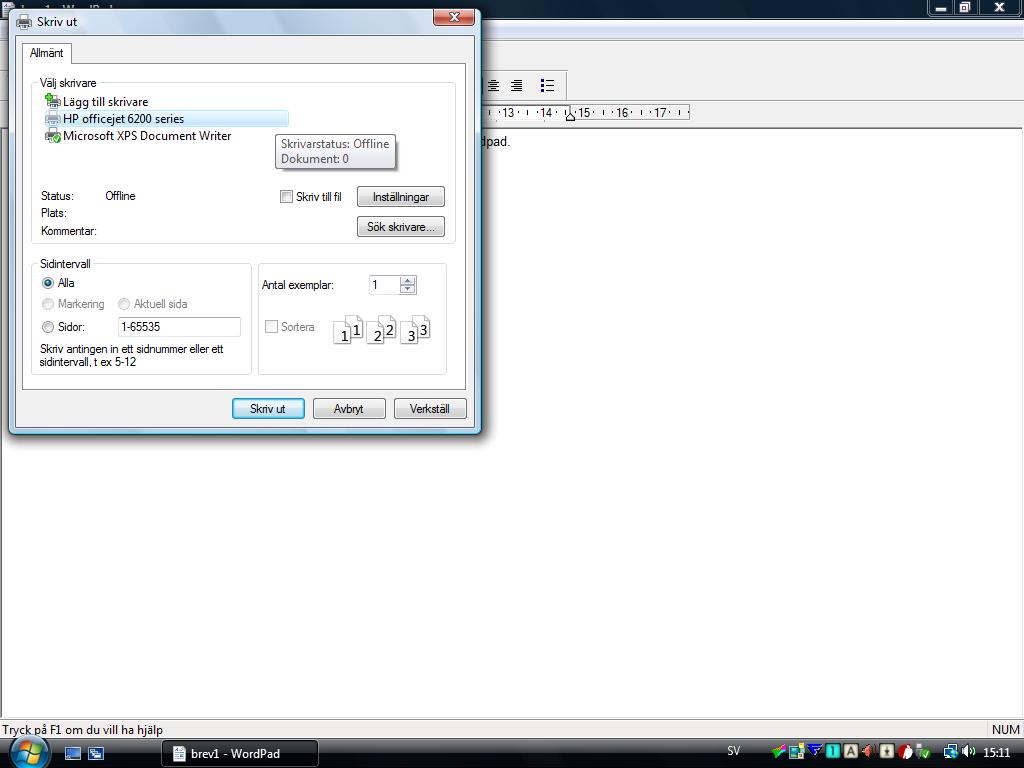The height and width of the screenshot is (768, 1024).
Task: Click the brev1 - WordPad taskbar button
Action: coord(240,754)
